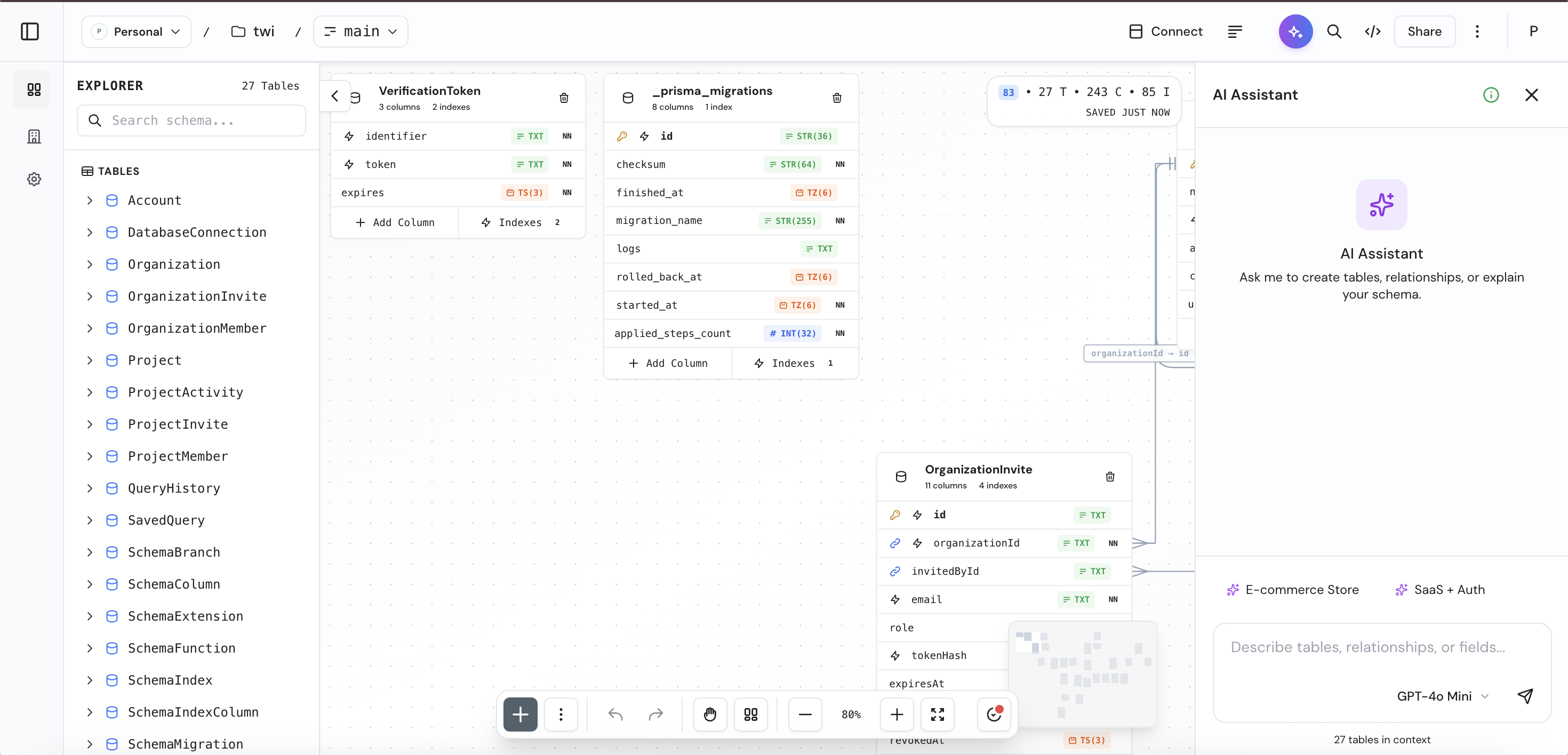This screenshot has height=755, width=1568.
Task: Click the Share button
Action: [1424, 31]
